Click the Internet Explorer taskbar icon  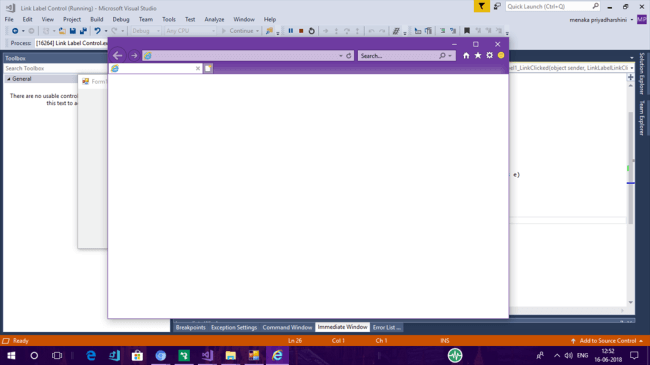(277, 355)
